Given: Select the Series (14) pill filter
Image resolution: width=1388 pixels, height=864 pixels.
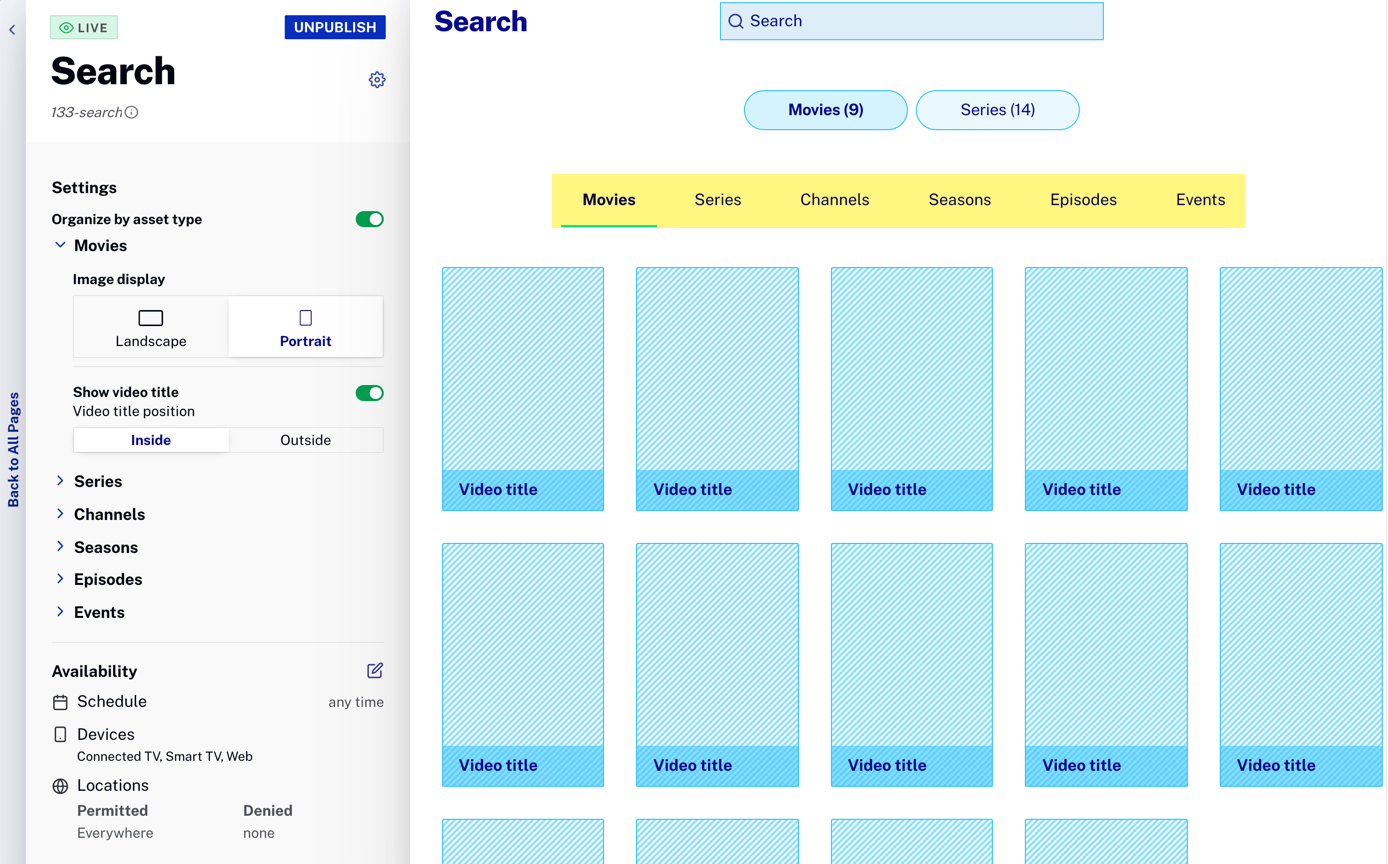Looking at the screenshot, I should 998,110.
